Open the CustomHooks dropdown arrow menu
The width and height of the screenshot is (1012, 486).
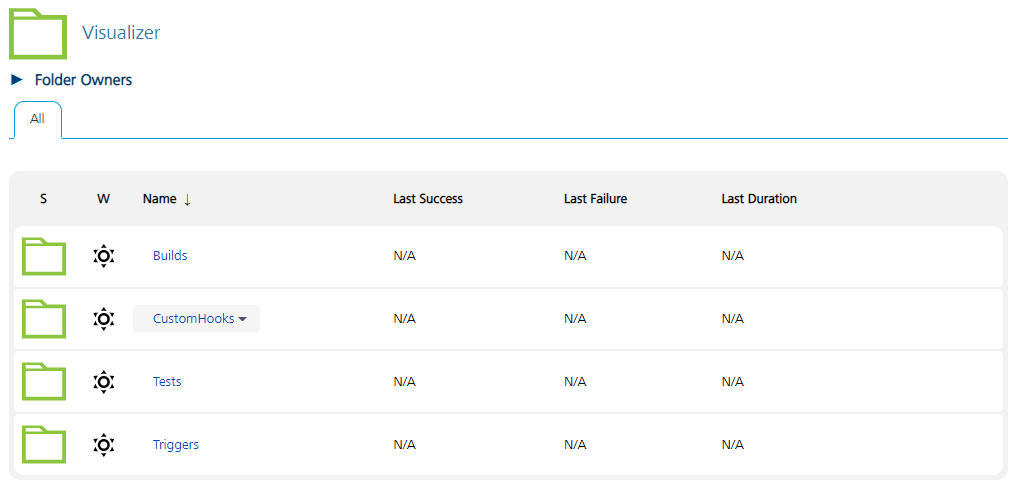click(x=243, y=319)
